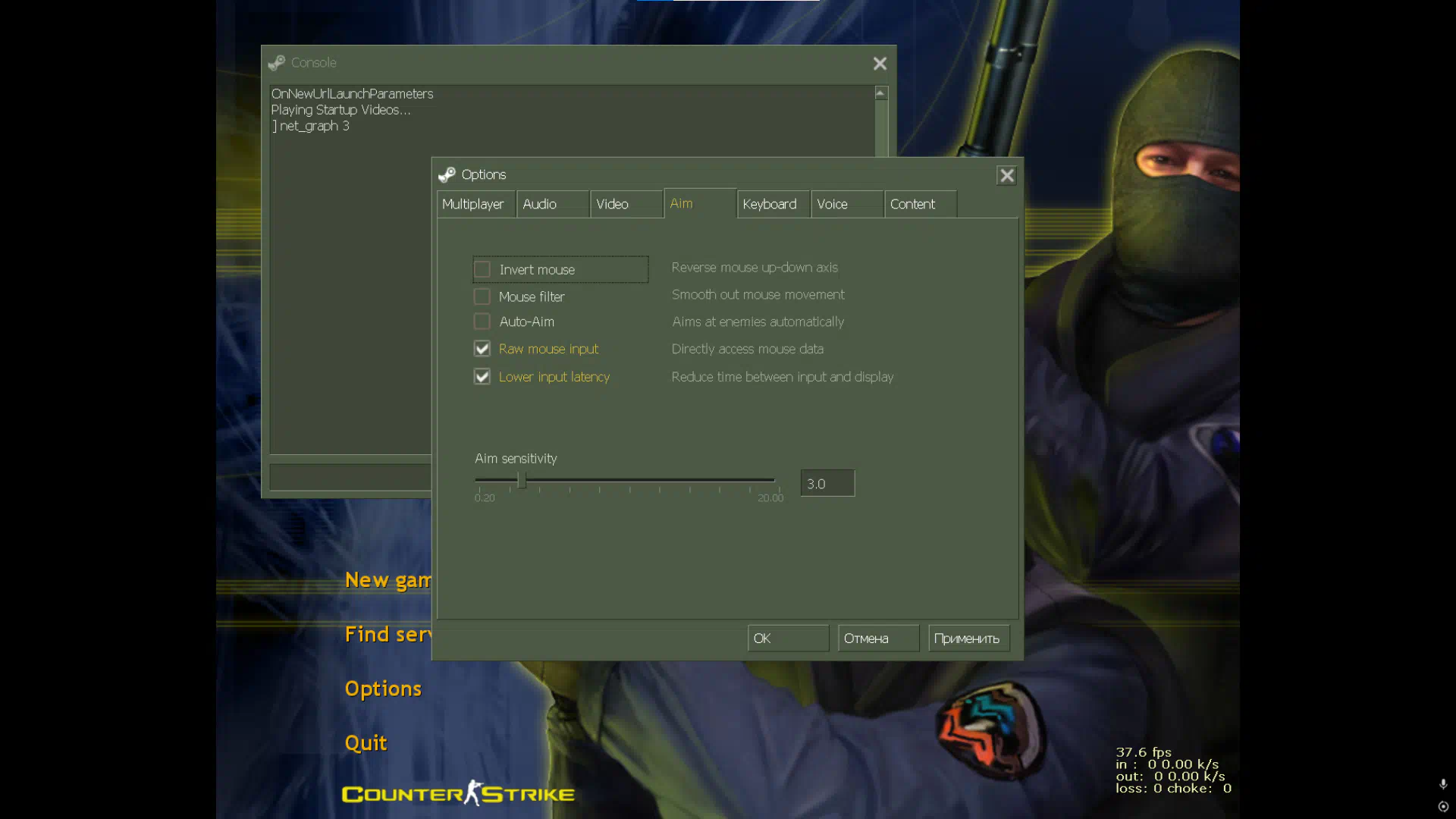Switch to the Multiplayer tab
This screenshot has height=819, width=1456.
475,204
